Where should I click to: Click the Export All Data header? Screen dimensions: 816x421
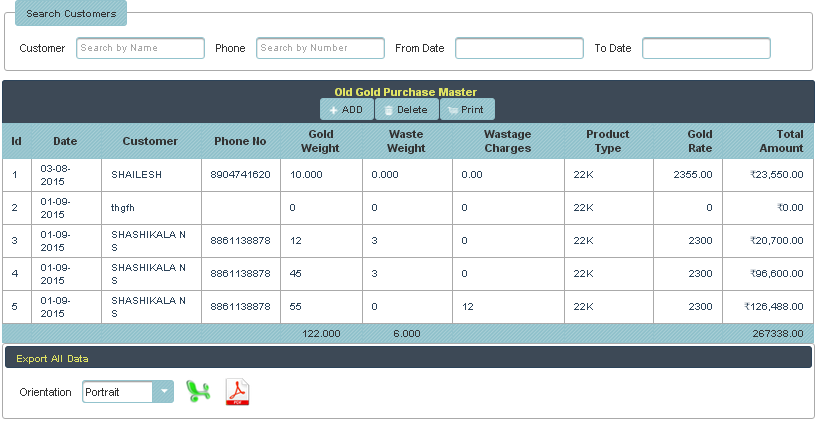[53, 358]
